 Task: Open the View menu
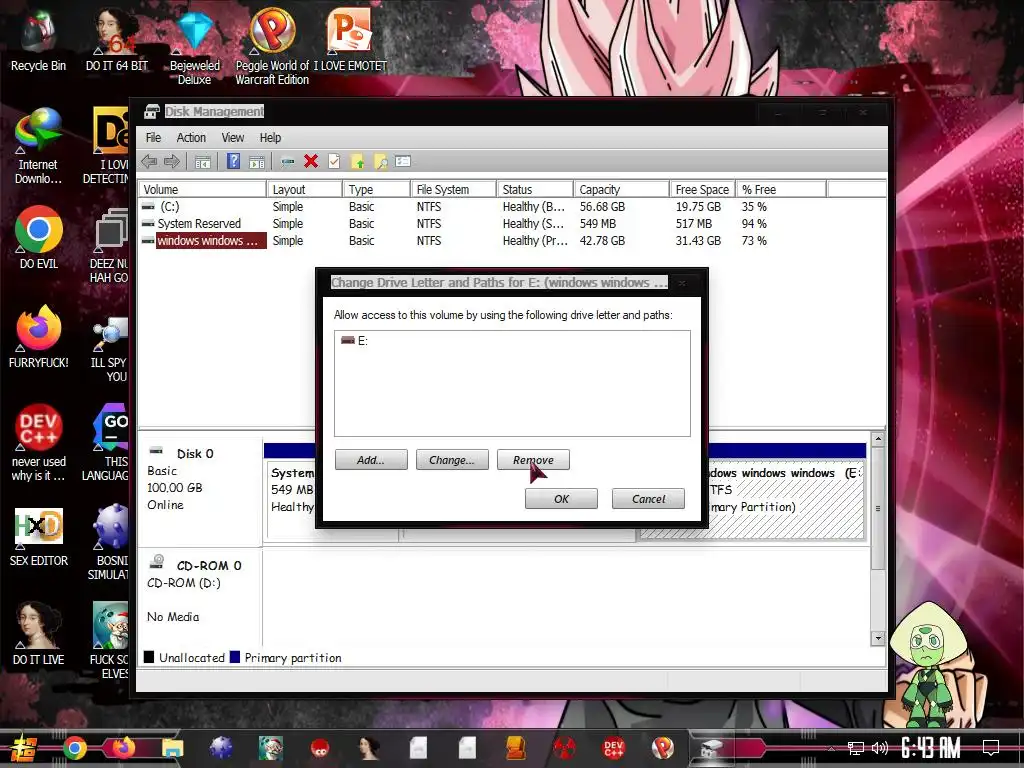[232, 138]
